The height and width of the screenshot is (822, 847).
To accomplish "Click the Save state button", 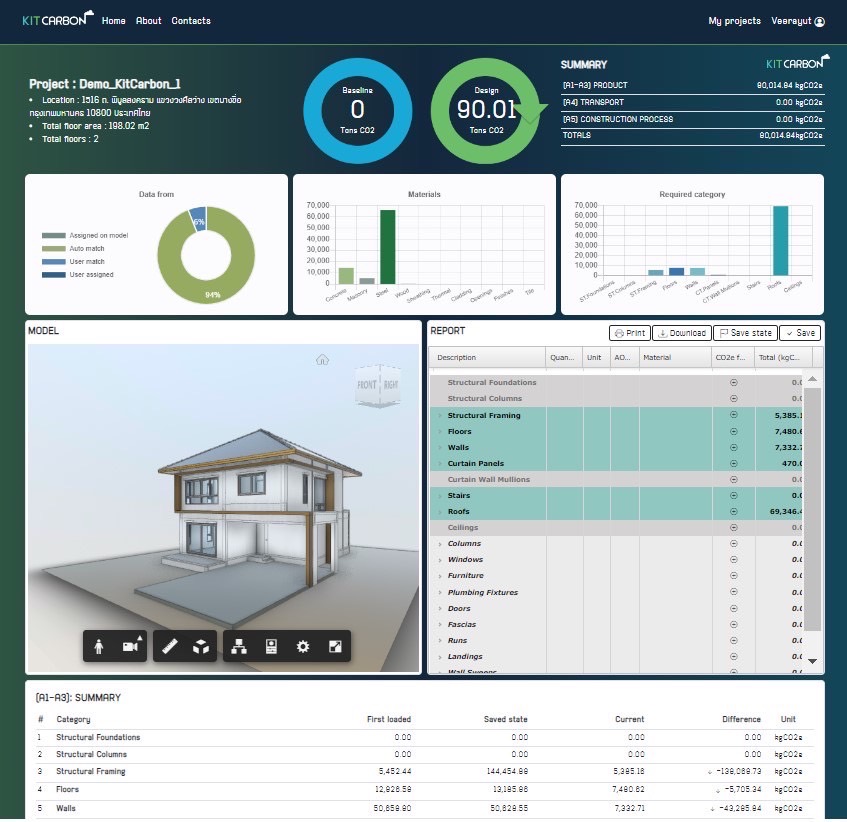I will [744, 333].
